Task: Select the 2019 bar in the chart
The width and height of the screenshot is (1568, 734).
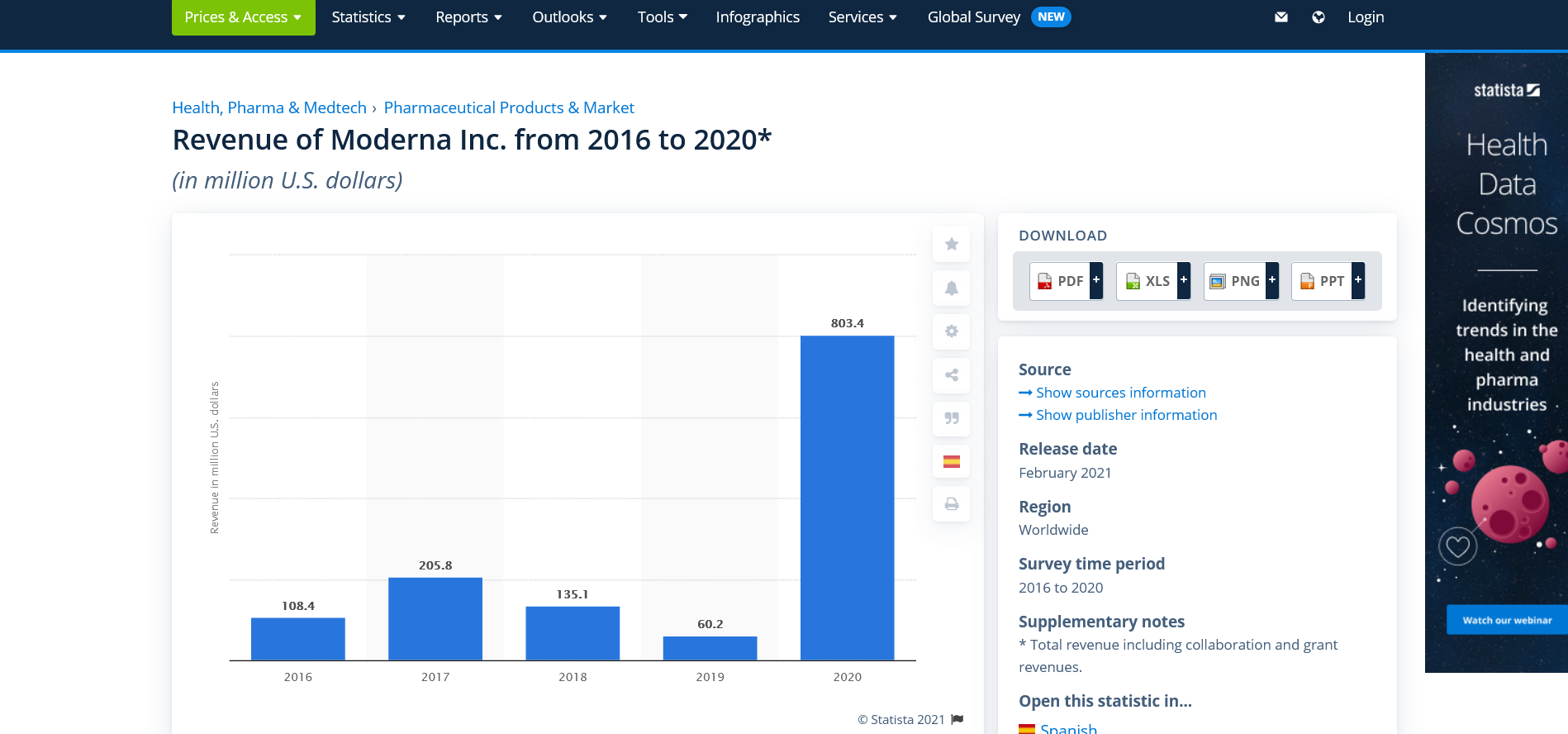Action: tap(710, 648)
